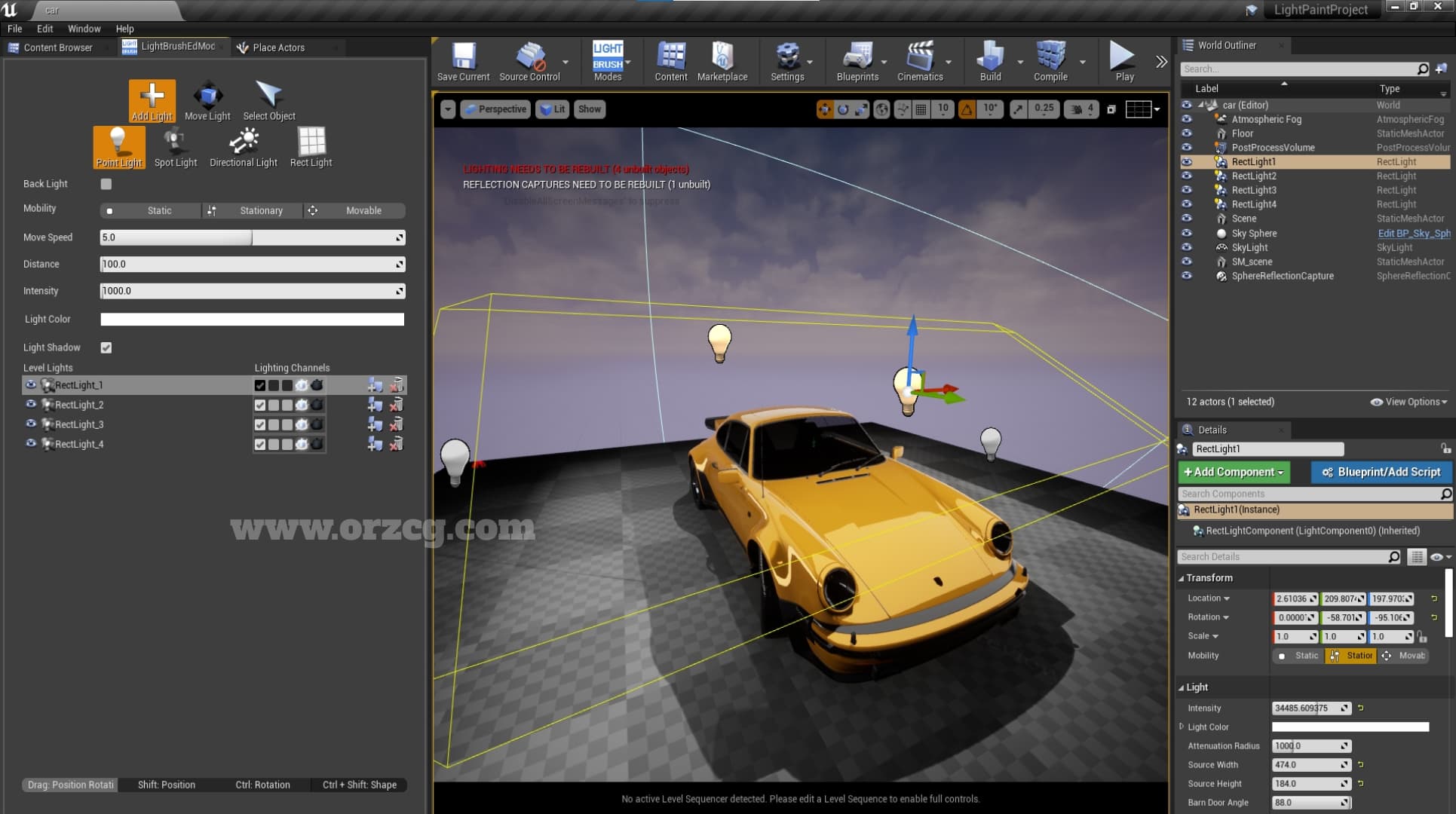The width and height of the screenshot is (1456, 814).
Task: Open the Cinematics toolbar button
Action: (x=920, y=62)
